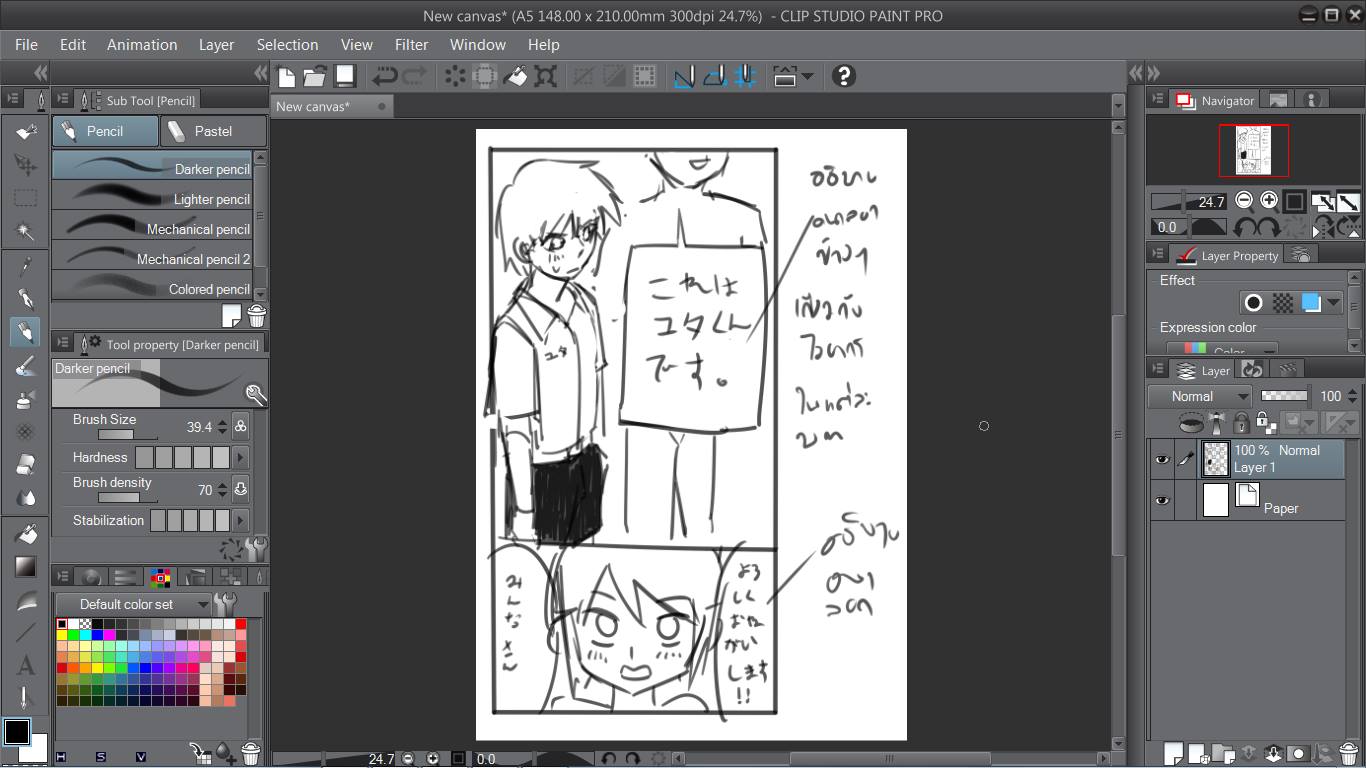Click the Open file icon
1366x768 pixels.
[x=315, y=76]
